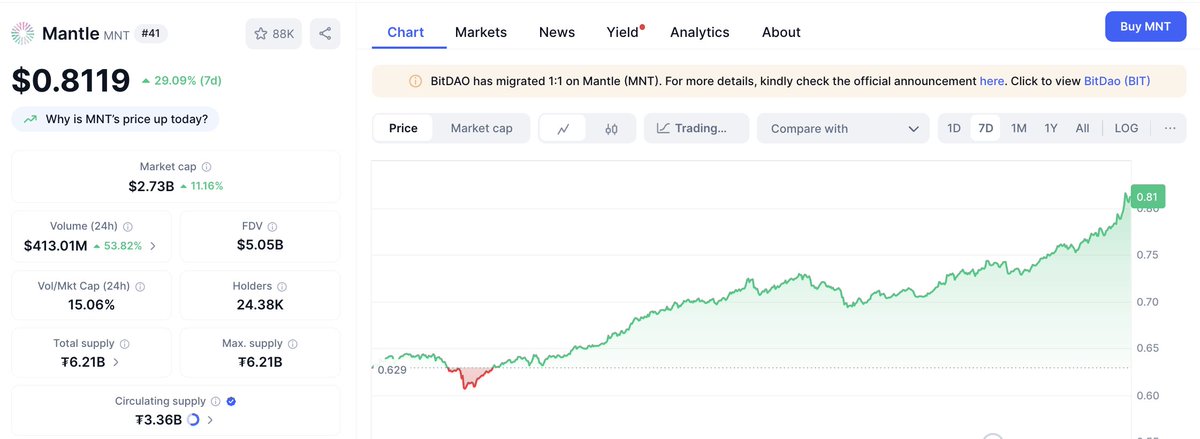This screenshot has height=439, width=1200.
Task: Click the Max. supply 6.21B value
Action: tap(260, 362)
